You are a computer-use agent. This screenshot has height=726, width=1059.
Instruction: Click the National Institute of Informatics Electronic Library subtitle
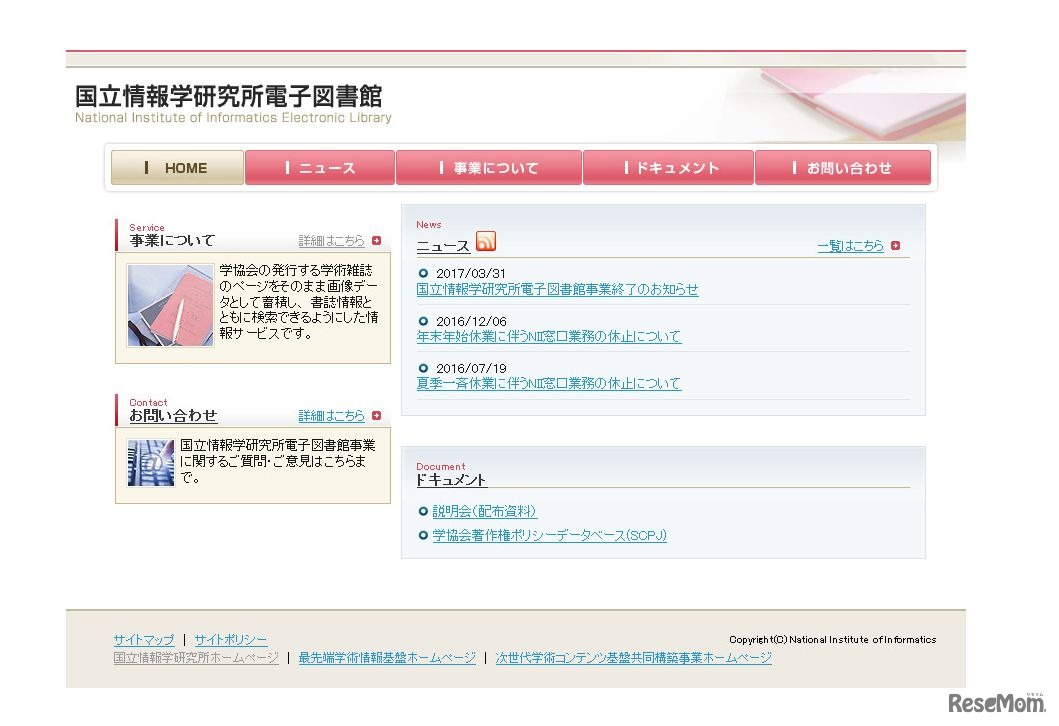233,118
